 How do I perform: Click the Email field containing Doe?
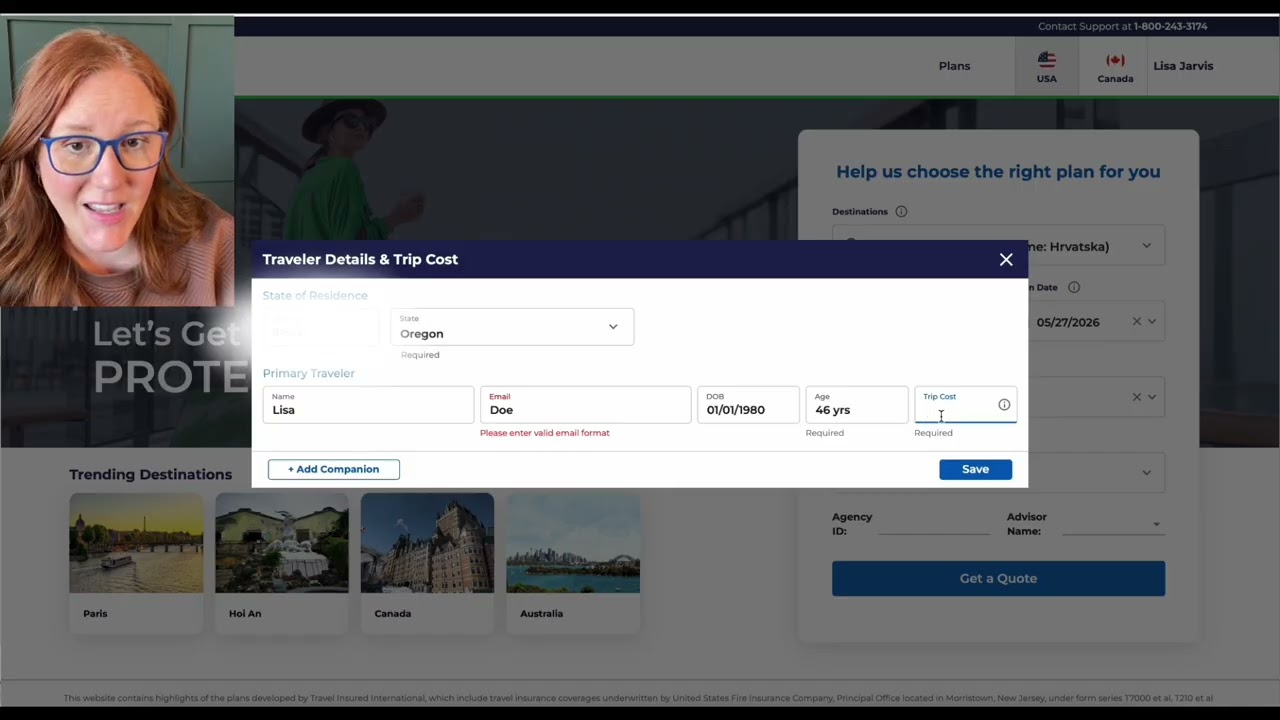[x=585, y=405]
